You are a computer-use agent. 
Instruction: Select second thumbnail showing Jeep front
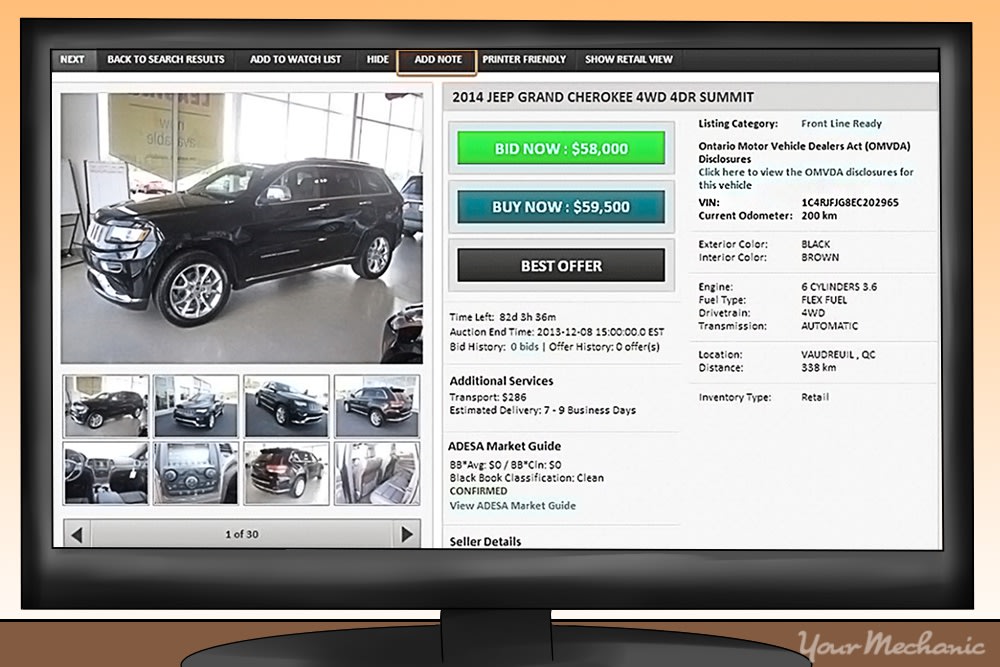point(196,406)
